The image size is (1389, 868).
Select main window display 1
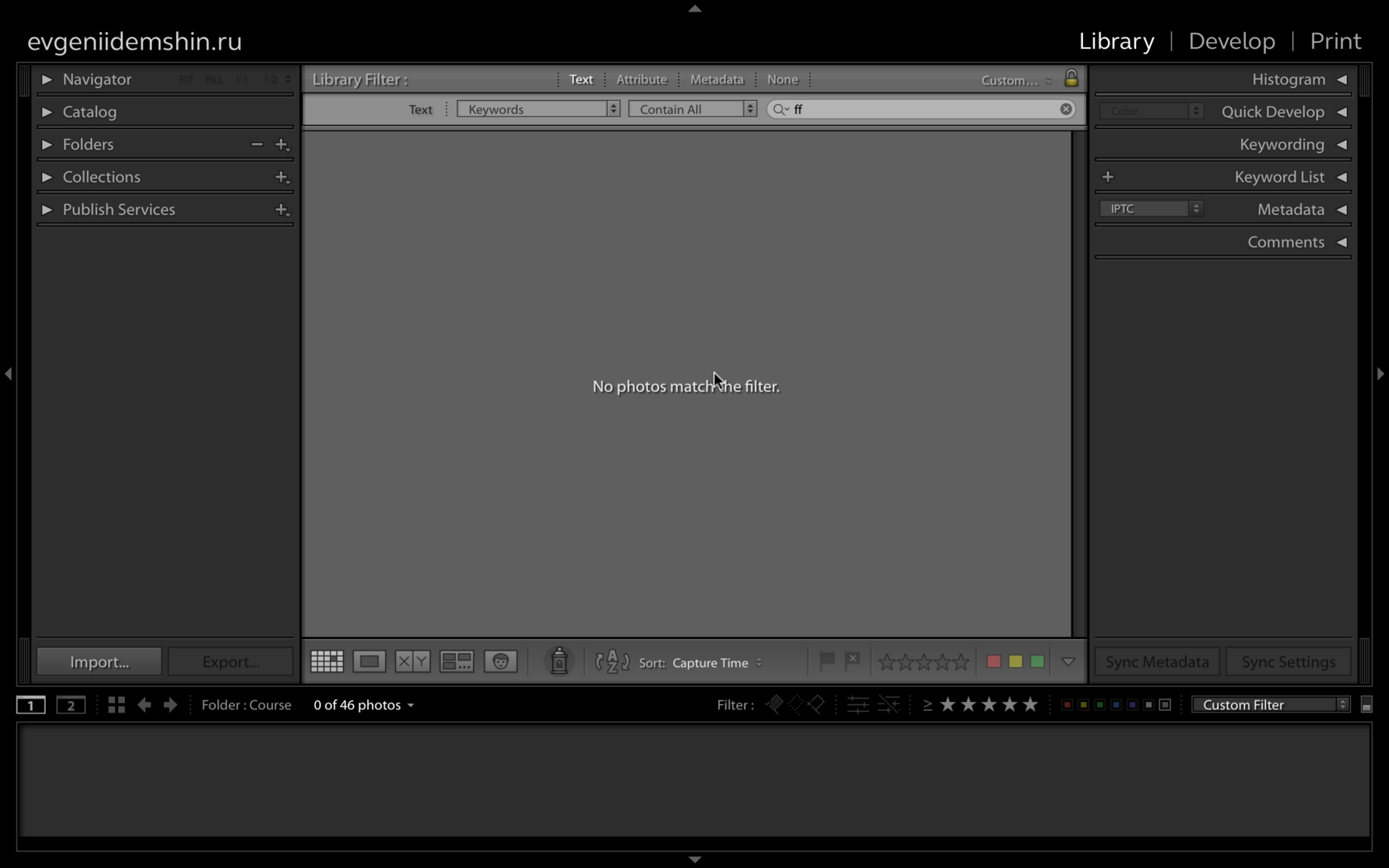tap(31, 705)
